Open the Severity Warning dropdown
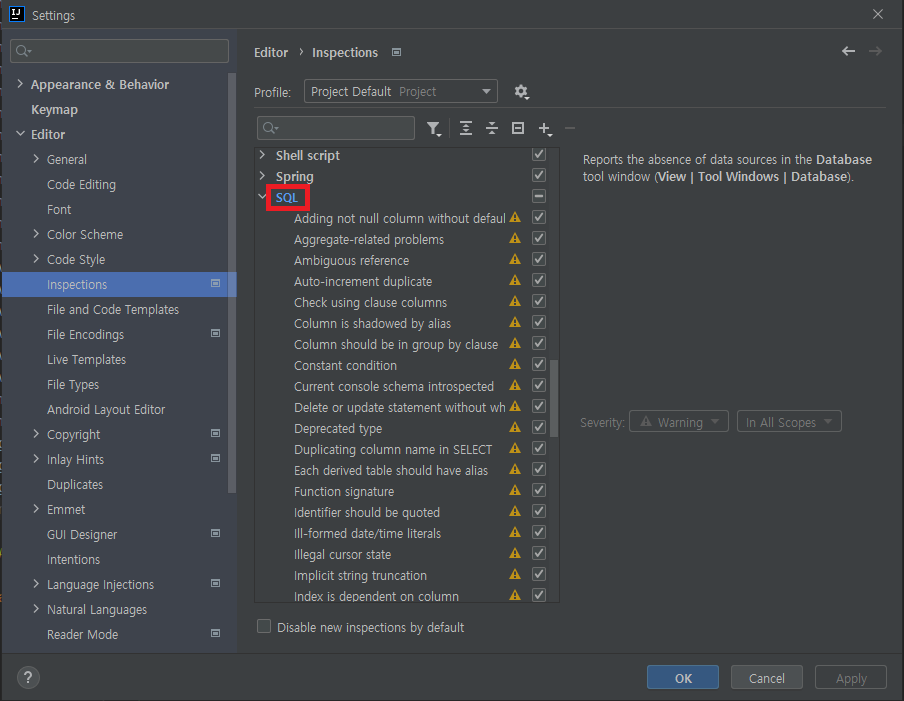Image resolution: width=904 pixels, height=701 pixels. pyautogui.click(x=679, y=421)
